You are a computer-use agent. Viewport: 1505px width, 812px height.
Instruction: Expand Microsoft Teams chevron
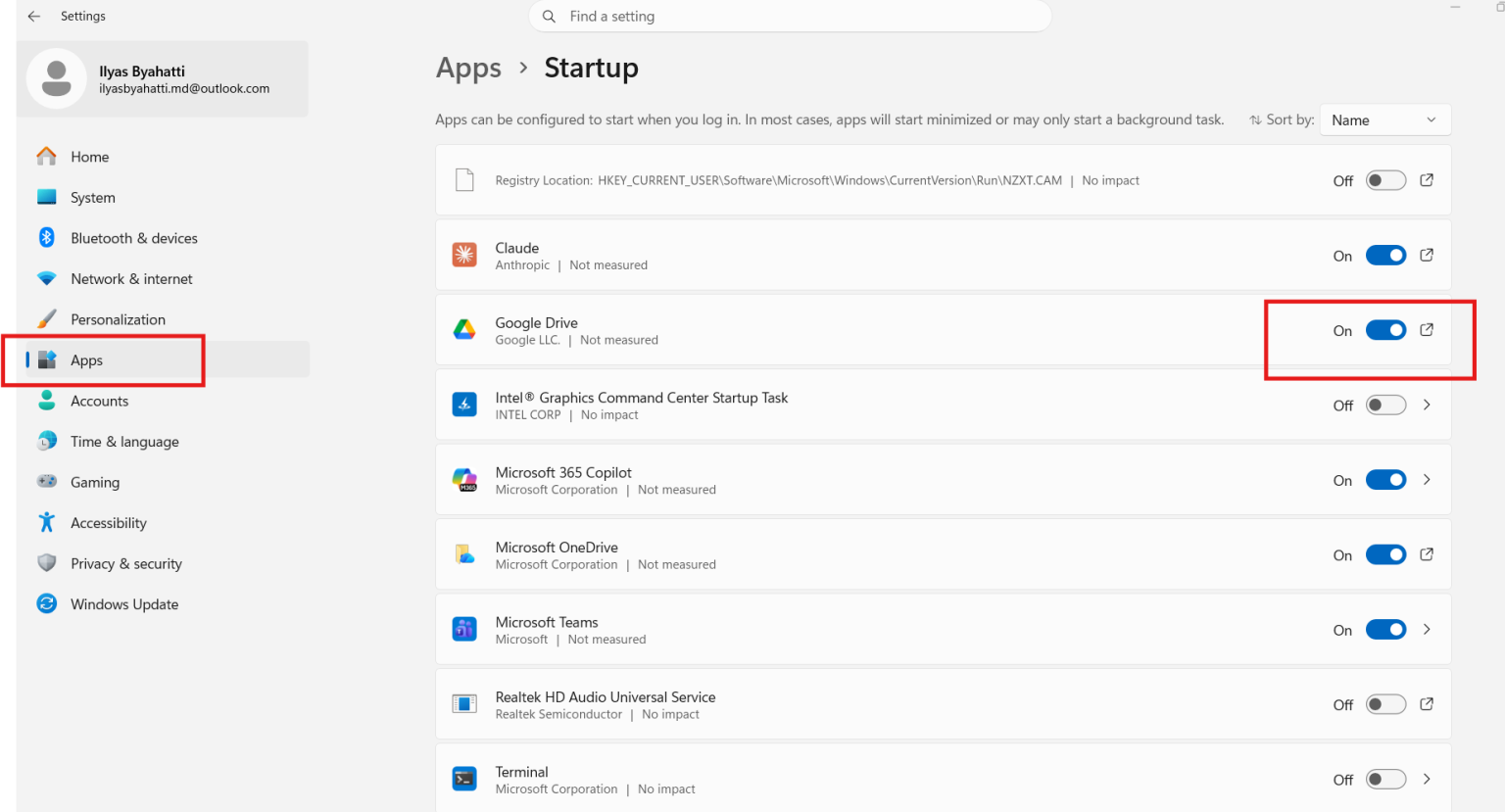point(1427,629)
